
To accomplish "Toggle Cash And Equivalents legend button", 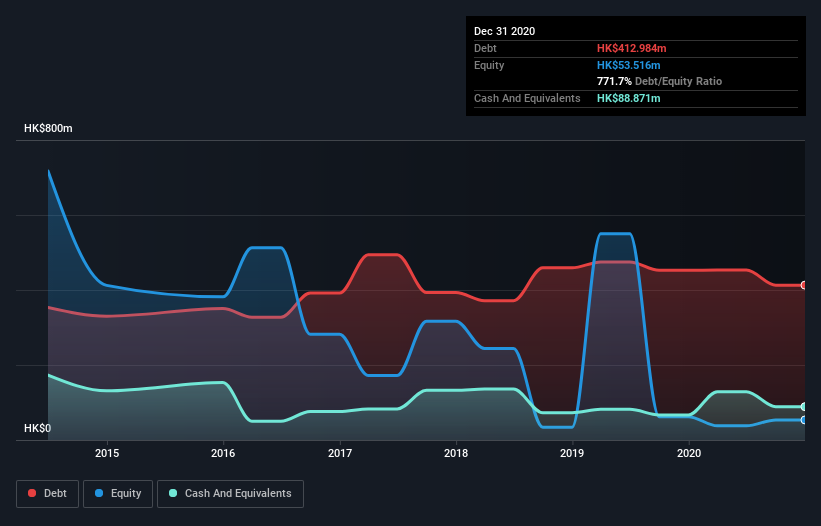I will click(230, 494).
